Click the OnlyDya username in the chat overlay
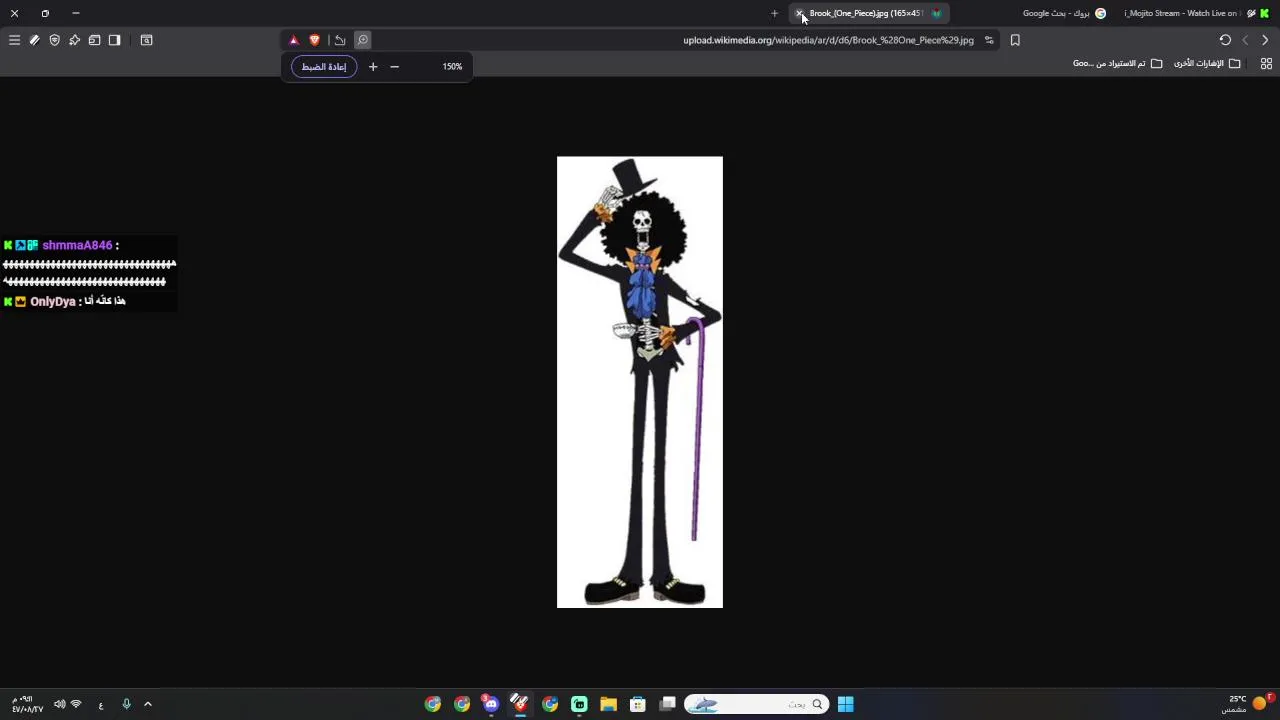Image resolution: width=1280 pixels, height=720 pixels. pyautogui.click(x=52, y=301)
